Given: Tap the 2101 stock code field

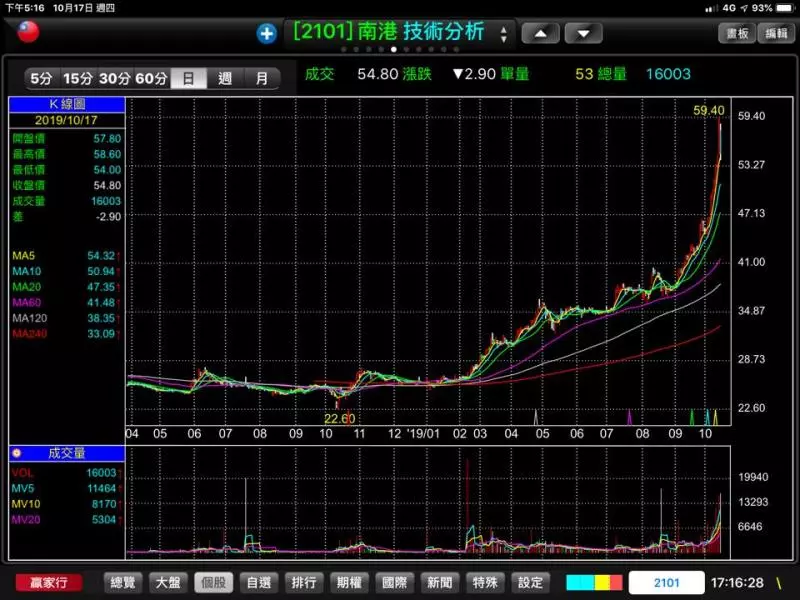Looking at the screenshot, I should [x=667, y=583].
